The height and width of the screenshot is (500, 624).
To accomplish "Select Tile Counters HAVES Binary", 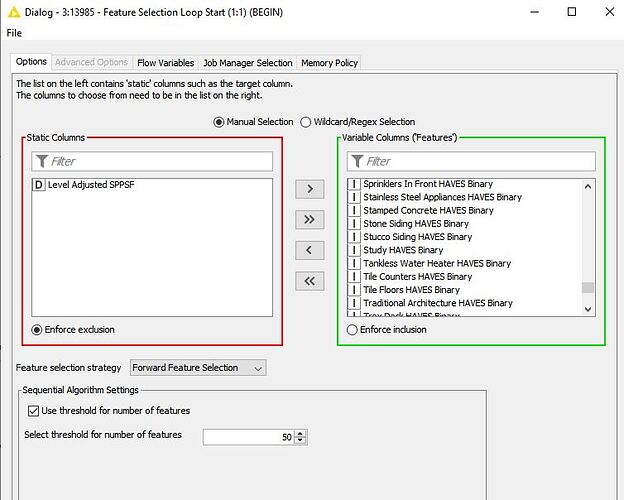I will tap(417, 276).
